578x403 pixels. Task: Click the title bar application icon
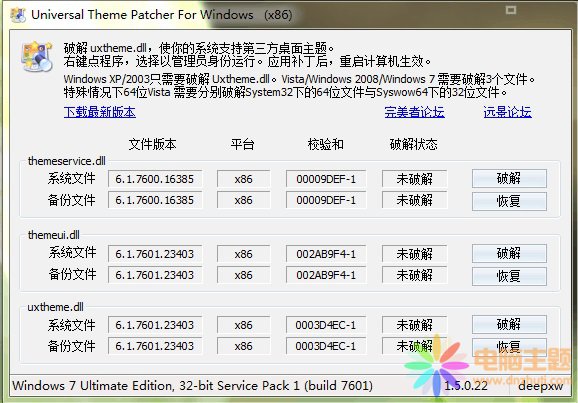point(18,15)
